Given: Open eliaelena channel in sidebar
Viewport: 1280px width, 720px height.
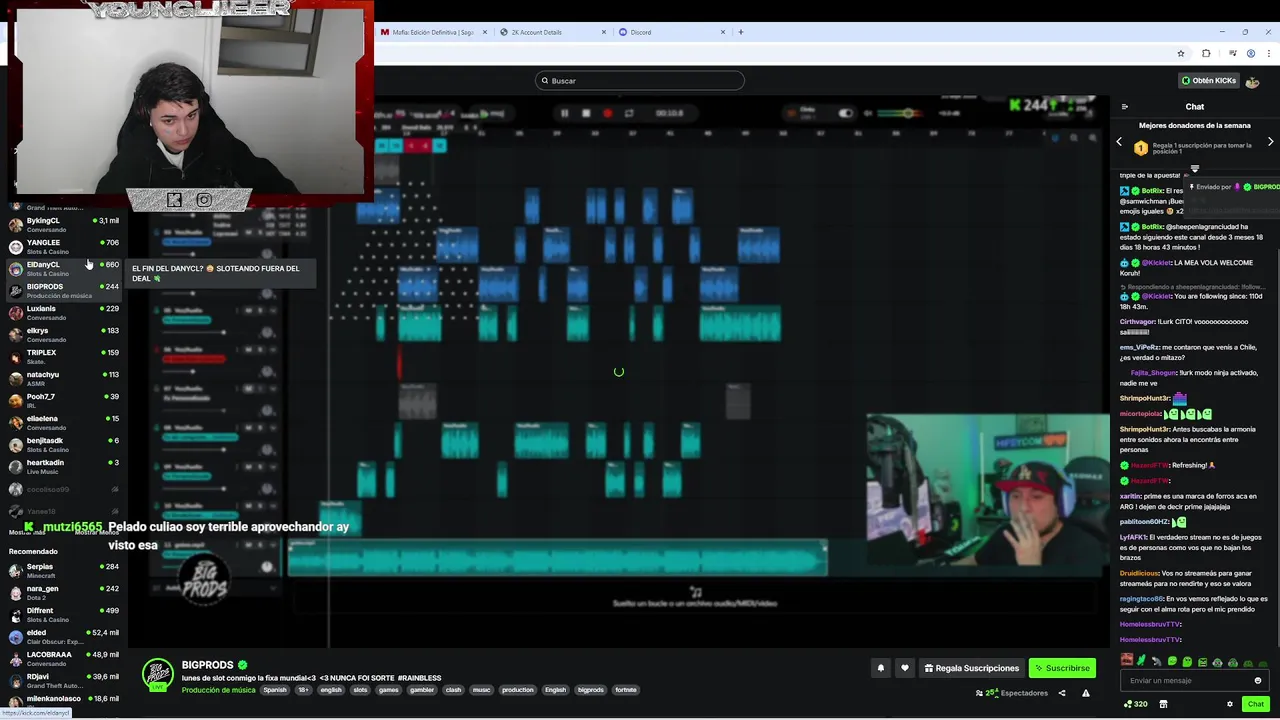Looking at the screenshot, I should pyautogui.click(x=64, y=423).
